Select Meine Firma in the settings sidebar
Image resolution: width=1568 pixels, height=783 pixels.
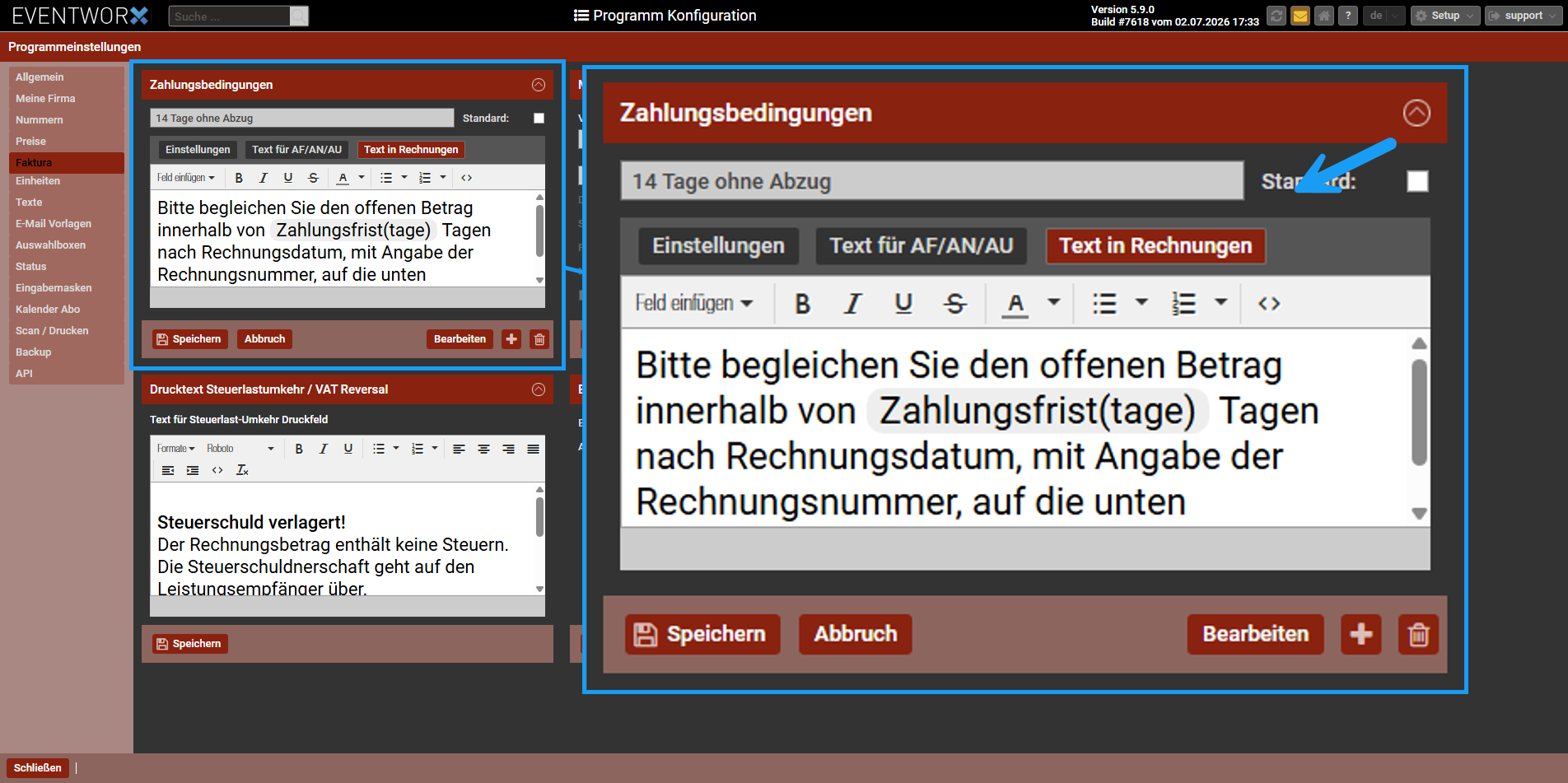(67, 99)
